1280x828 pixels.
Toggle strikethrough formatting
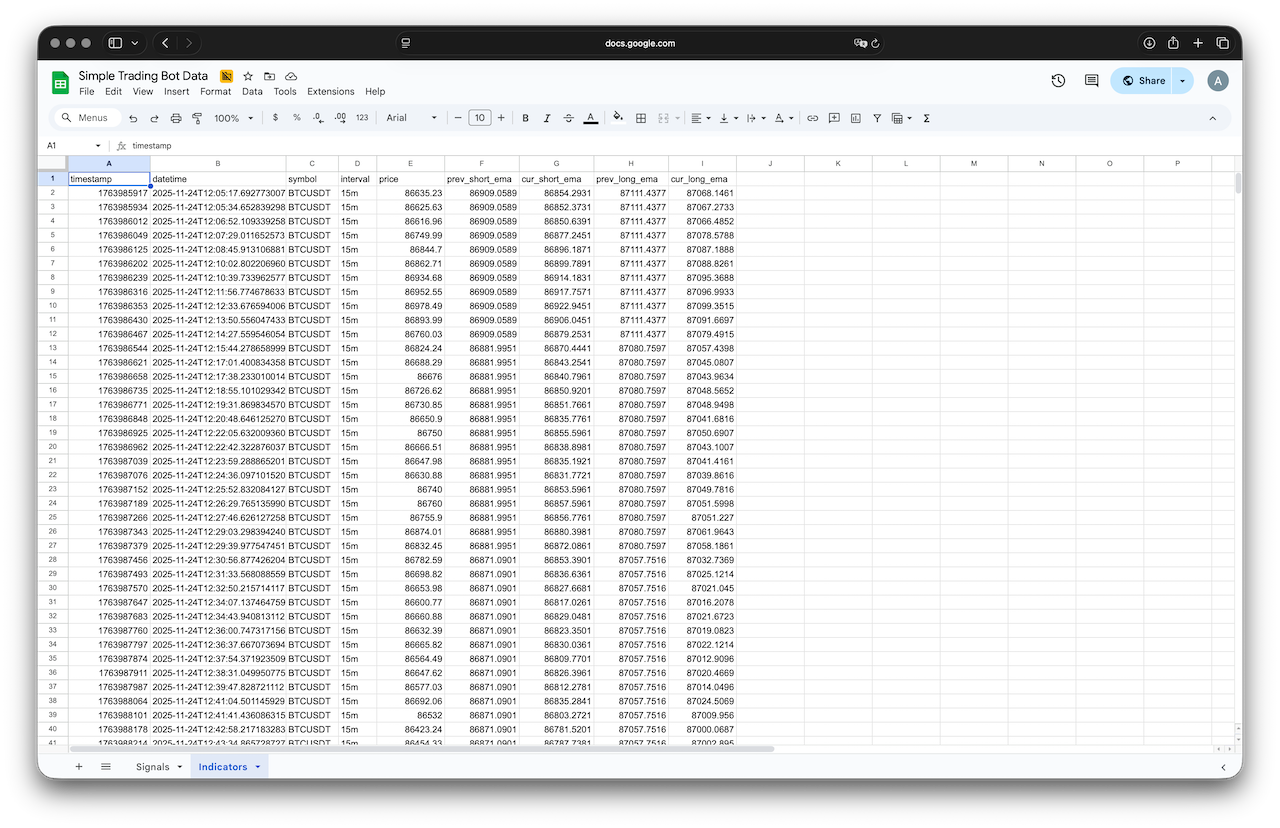[x=568, y=118]
